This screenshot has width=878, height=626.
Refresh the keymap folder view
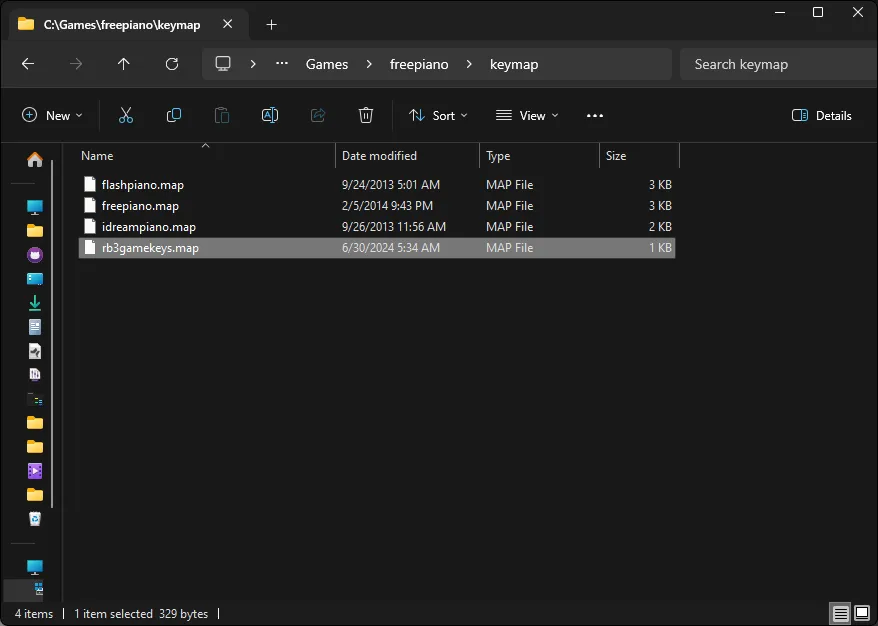click(x=172, y=64)
